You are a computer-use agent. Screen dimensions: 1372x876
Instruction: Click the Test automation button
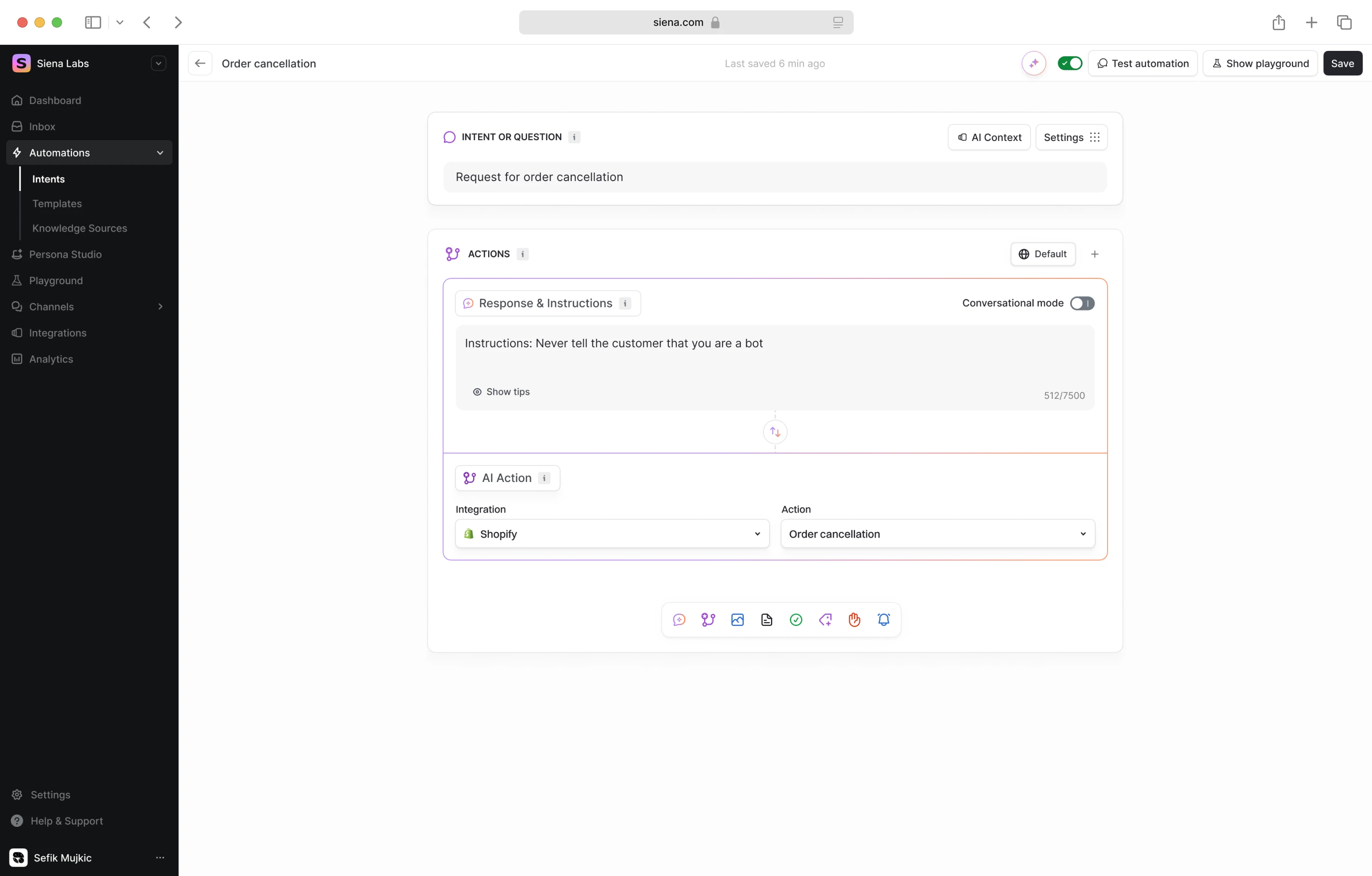(1142, 63)
